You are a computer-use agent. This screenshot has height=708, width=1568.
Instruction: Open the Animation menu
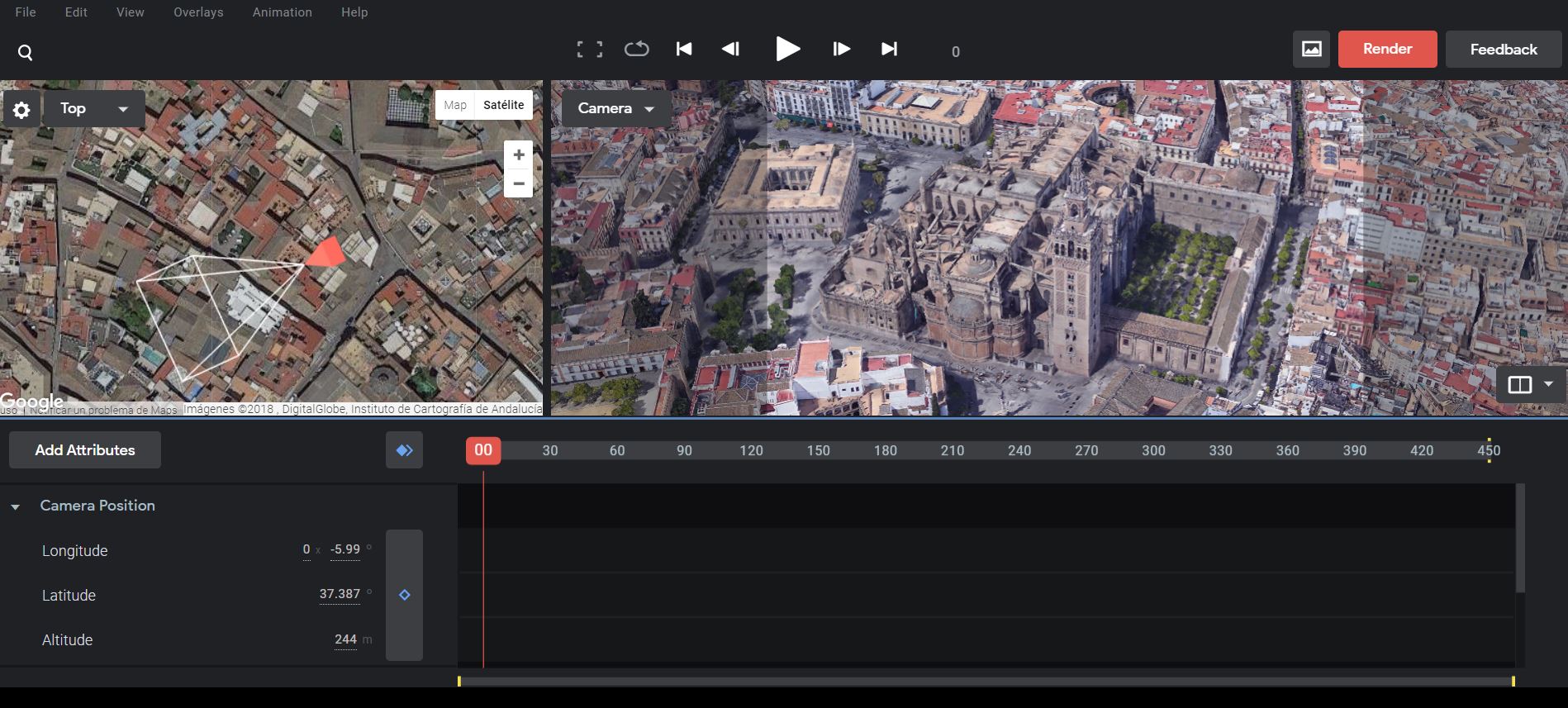click(282, 12)
